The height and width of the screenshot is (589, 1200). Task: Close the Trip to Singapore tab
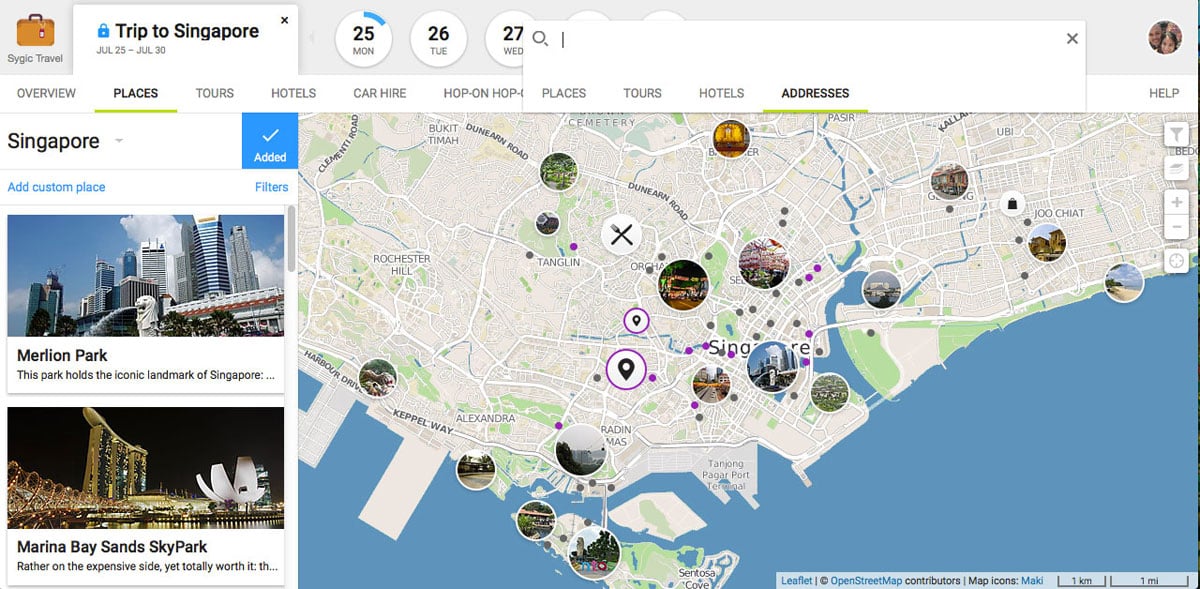click(x=285, y=20)
